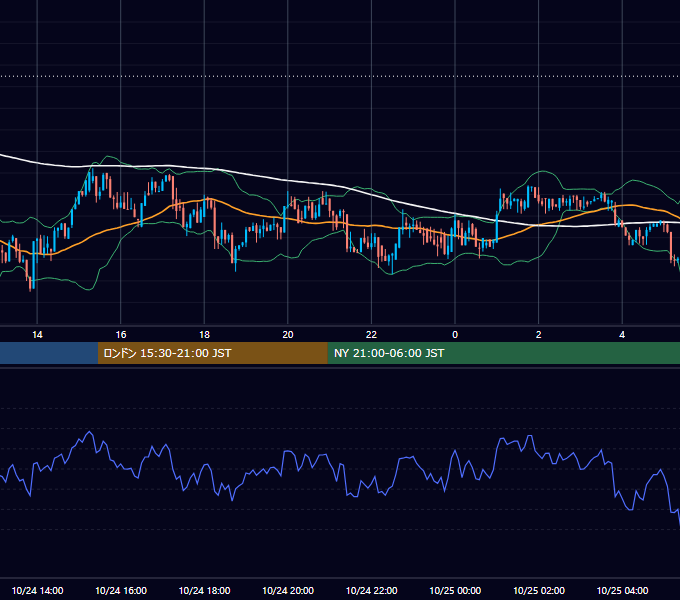Click the 10/25 02:00 date label
Viewport: 680px width, 600px height.
click(539, 590)
